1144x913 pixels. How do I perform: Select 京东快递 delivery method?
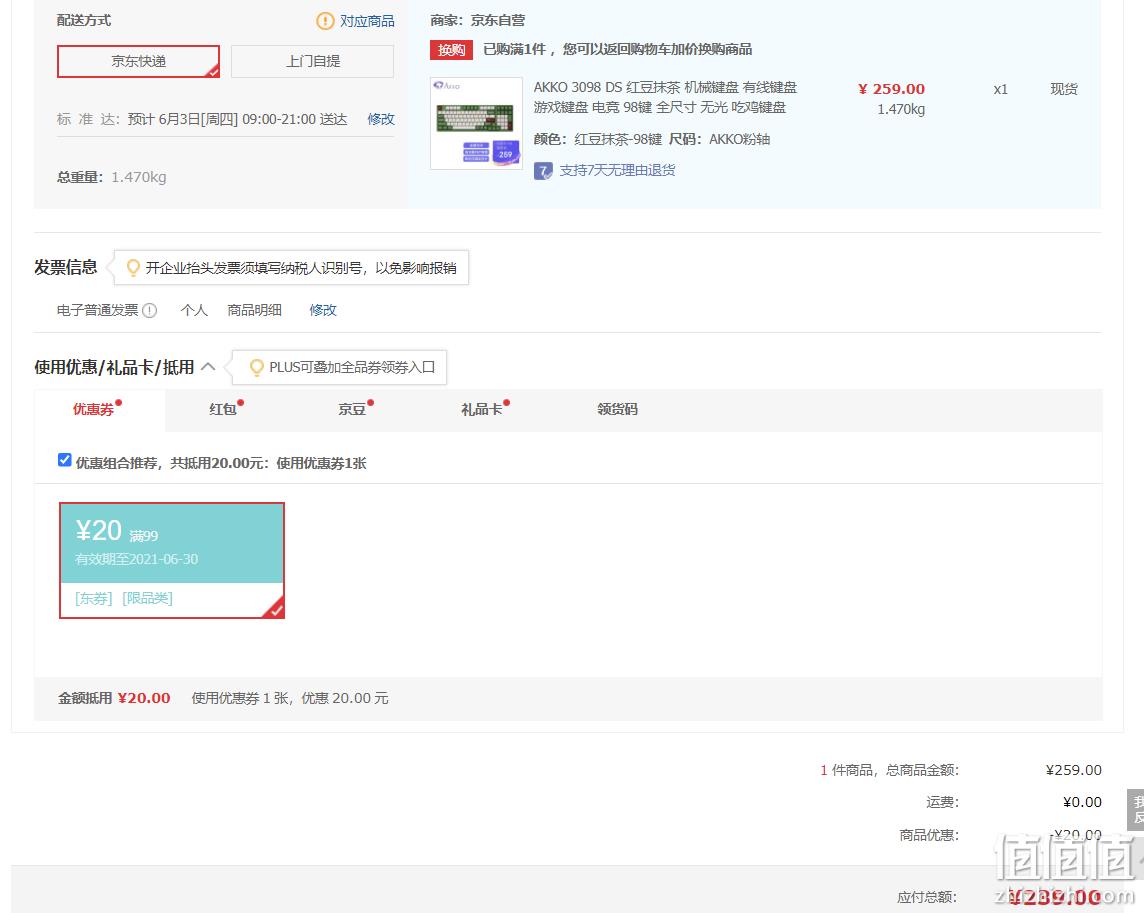click(138, 61)
